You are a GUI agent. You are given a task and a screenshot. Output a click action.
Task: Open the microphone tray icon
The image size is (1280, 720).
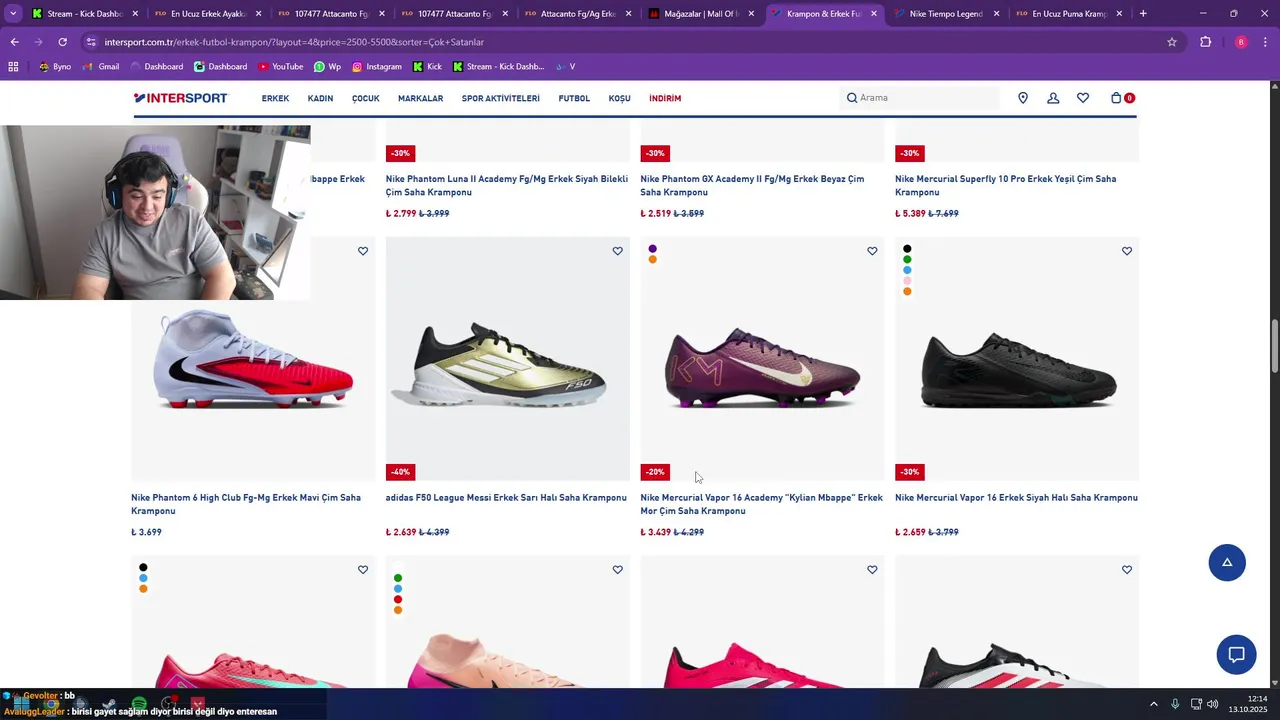1175,704
